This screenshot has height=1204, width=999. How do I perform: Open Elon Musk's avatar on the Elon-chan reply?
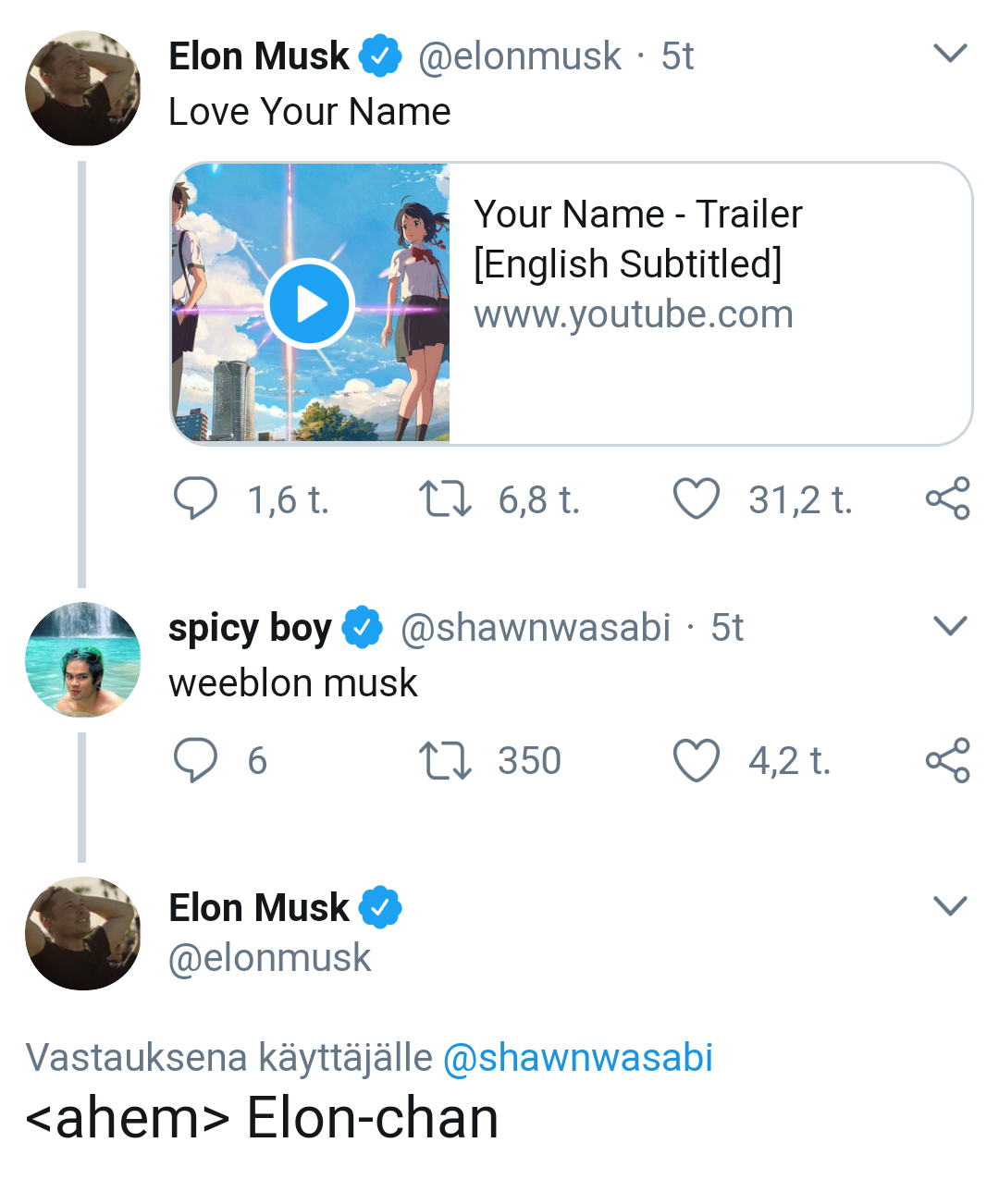click(x=83, y=933)
